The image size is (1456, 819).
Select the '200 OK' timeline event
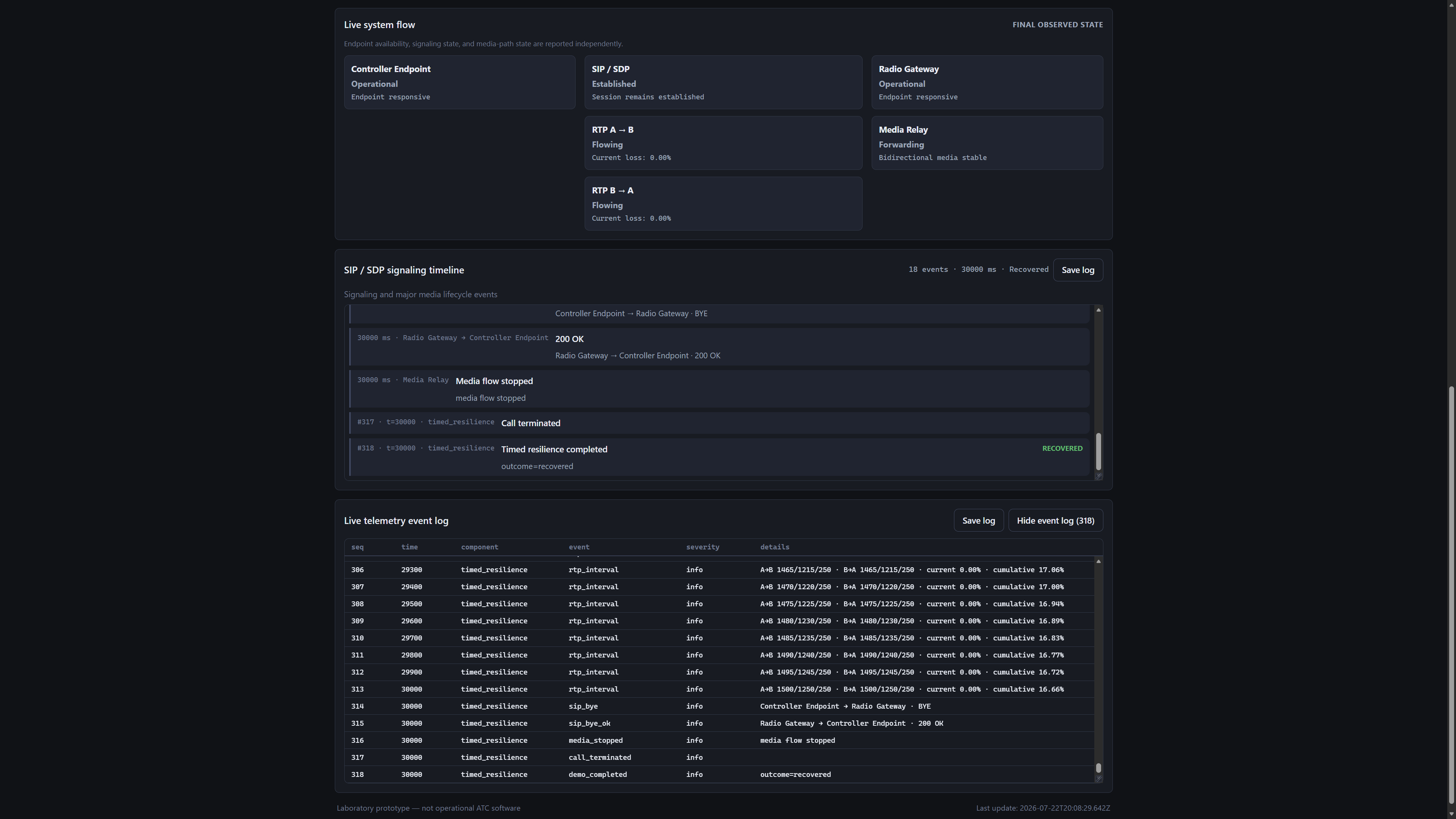point(719,347)
